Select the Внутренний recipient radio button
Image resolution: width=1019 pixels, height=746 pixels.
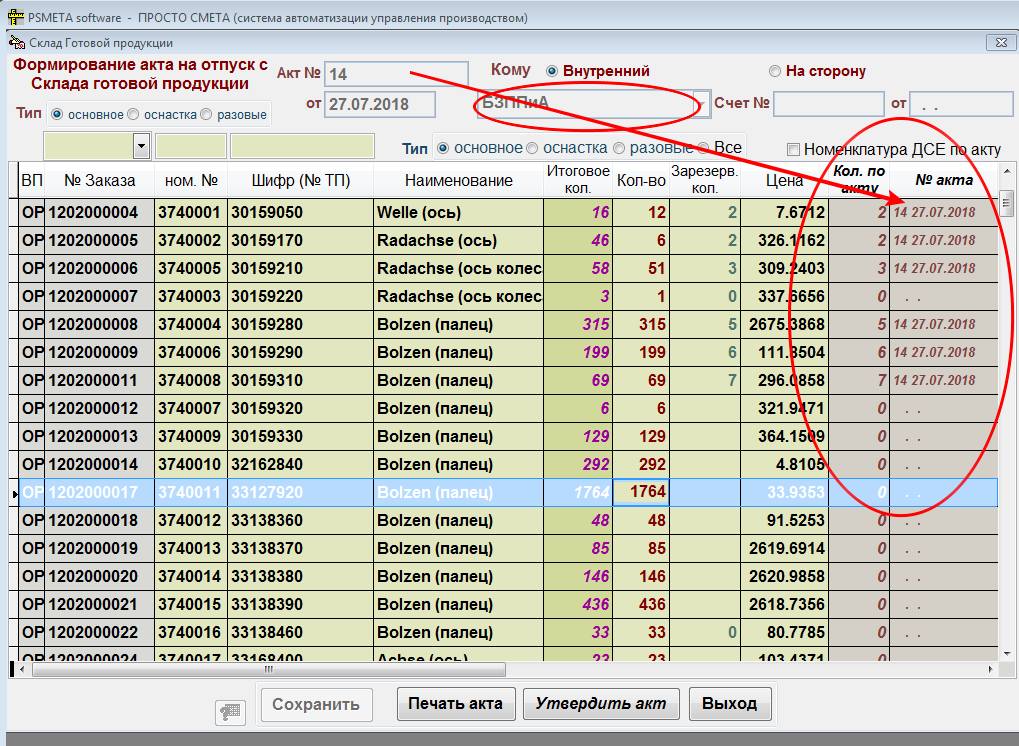[x=552, y=71]
